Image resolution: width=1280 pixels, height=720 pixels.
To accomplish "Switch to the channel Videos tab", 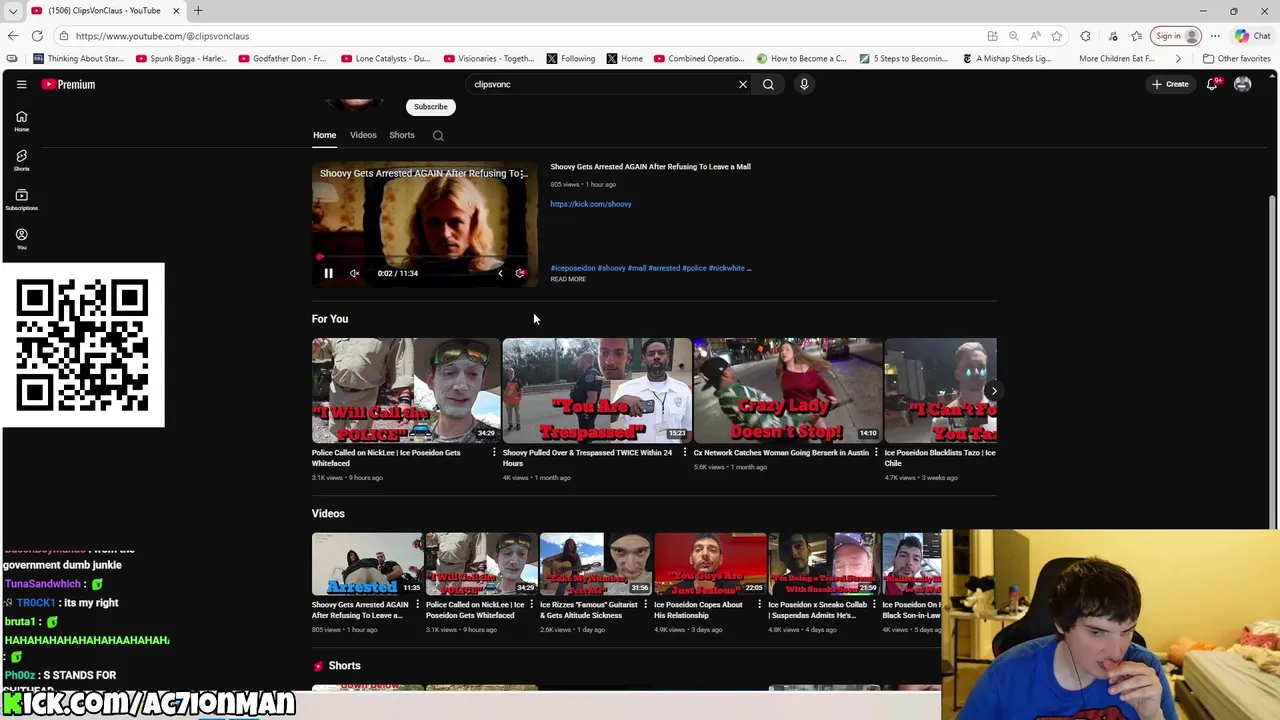I will point(363,135).
